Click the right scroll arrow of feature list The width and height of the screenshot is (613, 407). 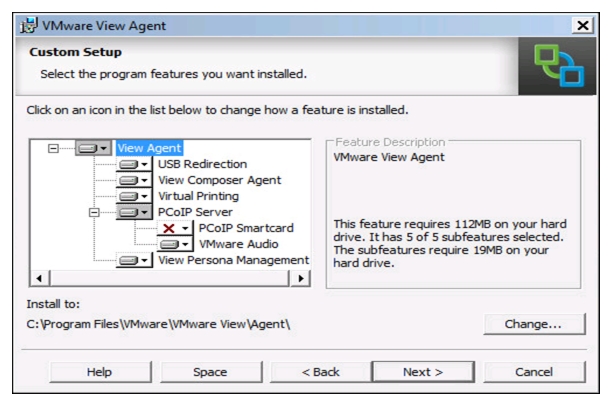click(300, 278)
